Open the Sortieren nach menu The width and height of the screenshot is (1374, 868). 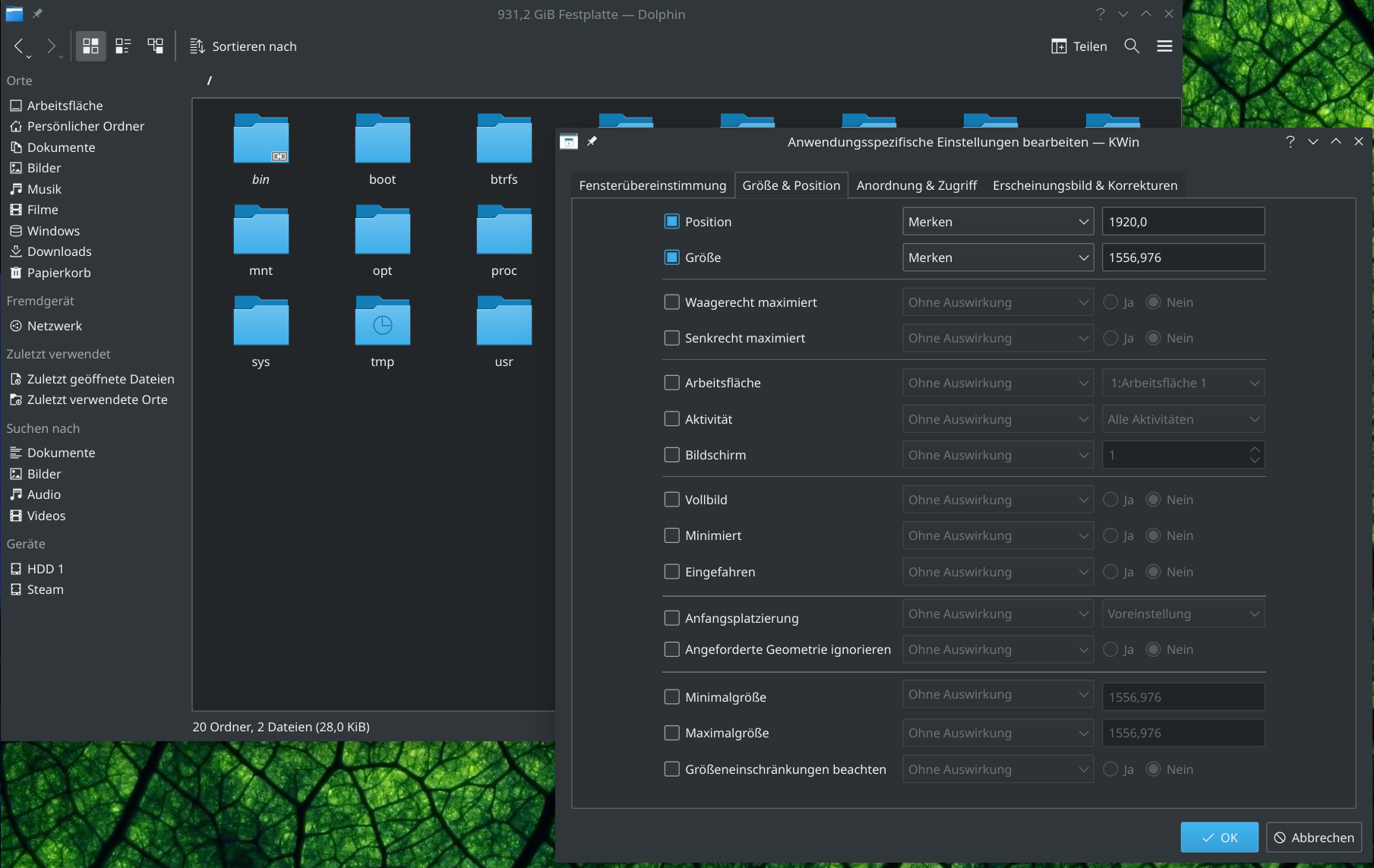point(243,46)
